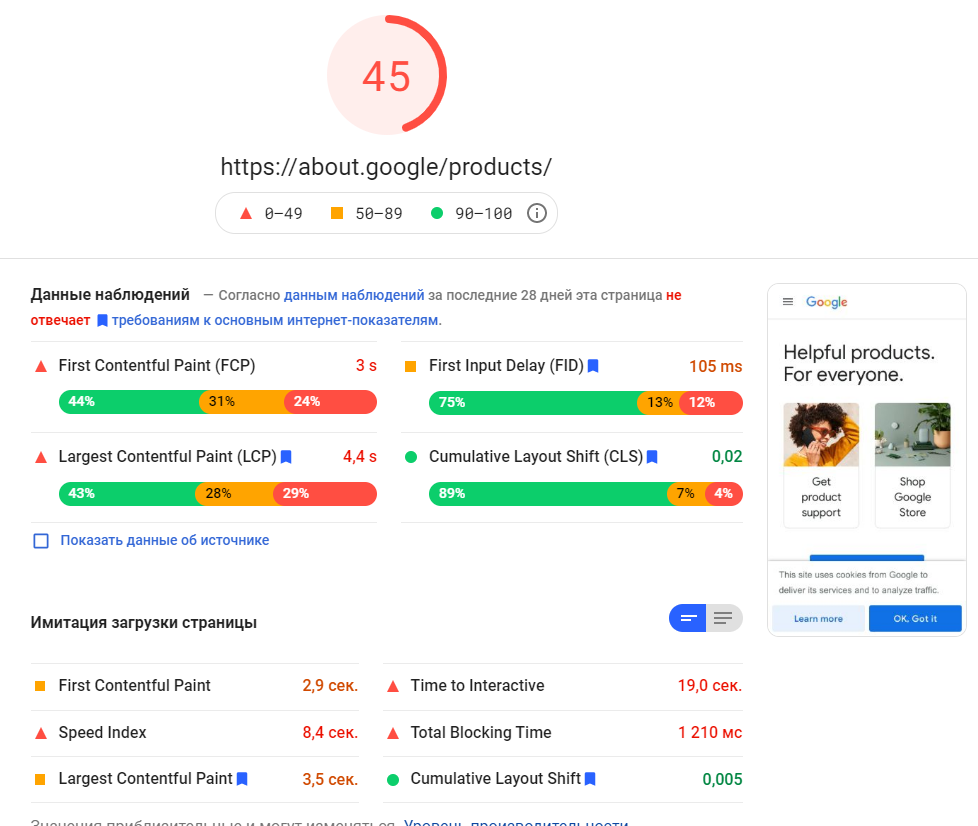
Task: Click the FID value "105 ms"
Action: (x=715, y=366)
